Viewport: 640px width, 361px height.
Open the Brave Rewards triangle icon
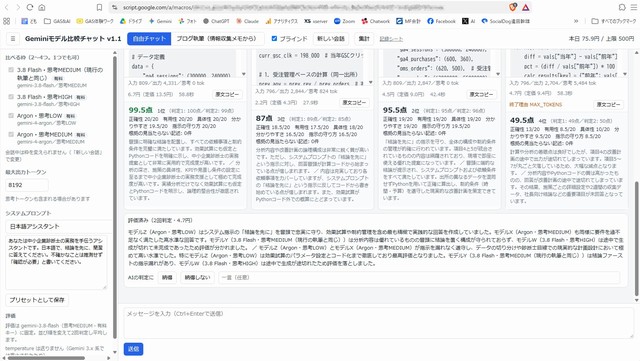(x=526, y=7)
